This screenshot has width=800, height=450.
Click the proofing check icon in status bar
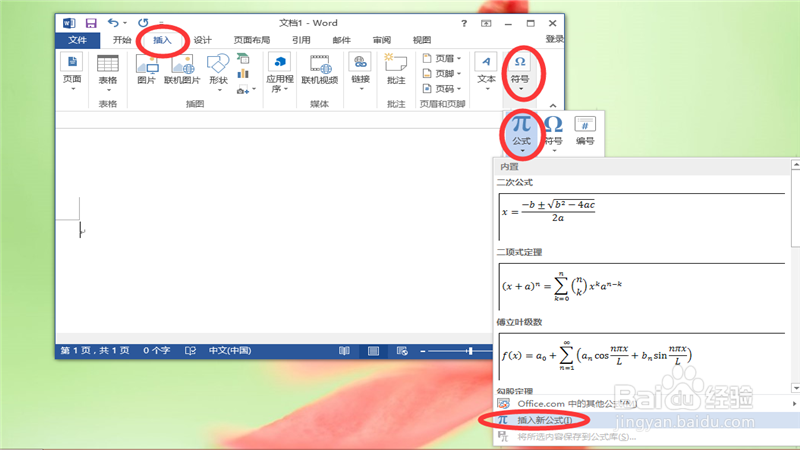(x=190, y=351)
